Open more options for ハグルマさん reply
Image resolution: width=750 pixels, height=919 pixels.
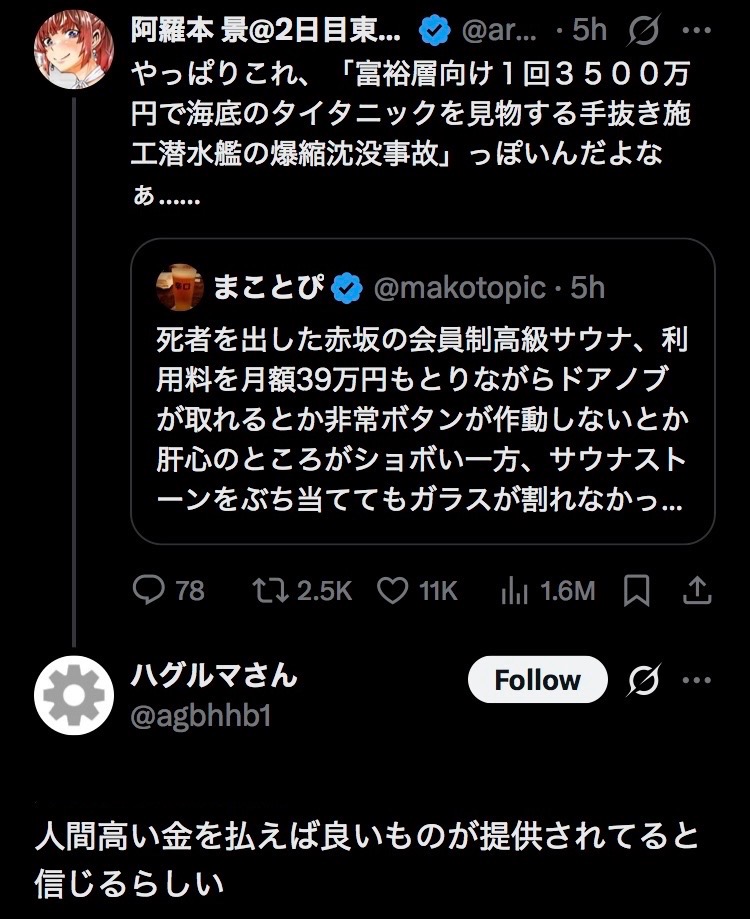point(696,680)
